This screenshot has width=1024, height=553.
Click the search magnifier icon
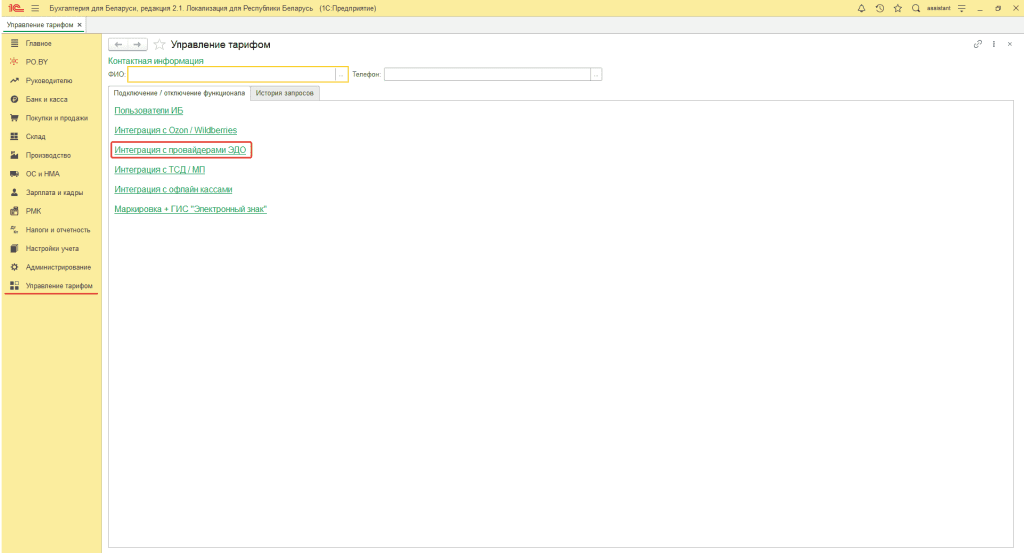pyautogui.click(x=915, y=8)
